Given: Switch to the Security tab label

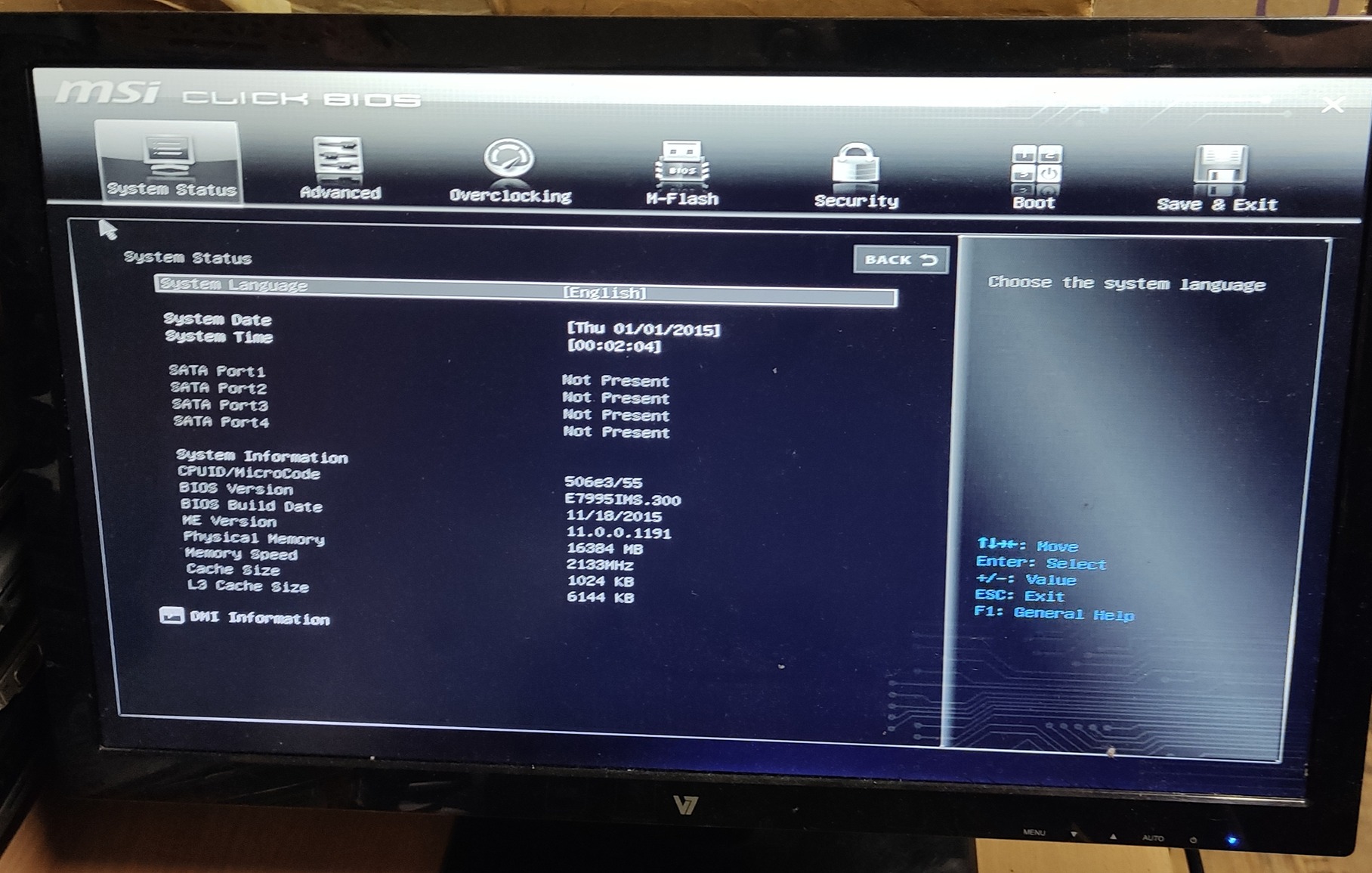Looking at the screenshot, I should [x=856, y=201].
